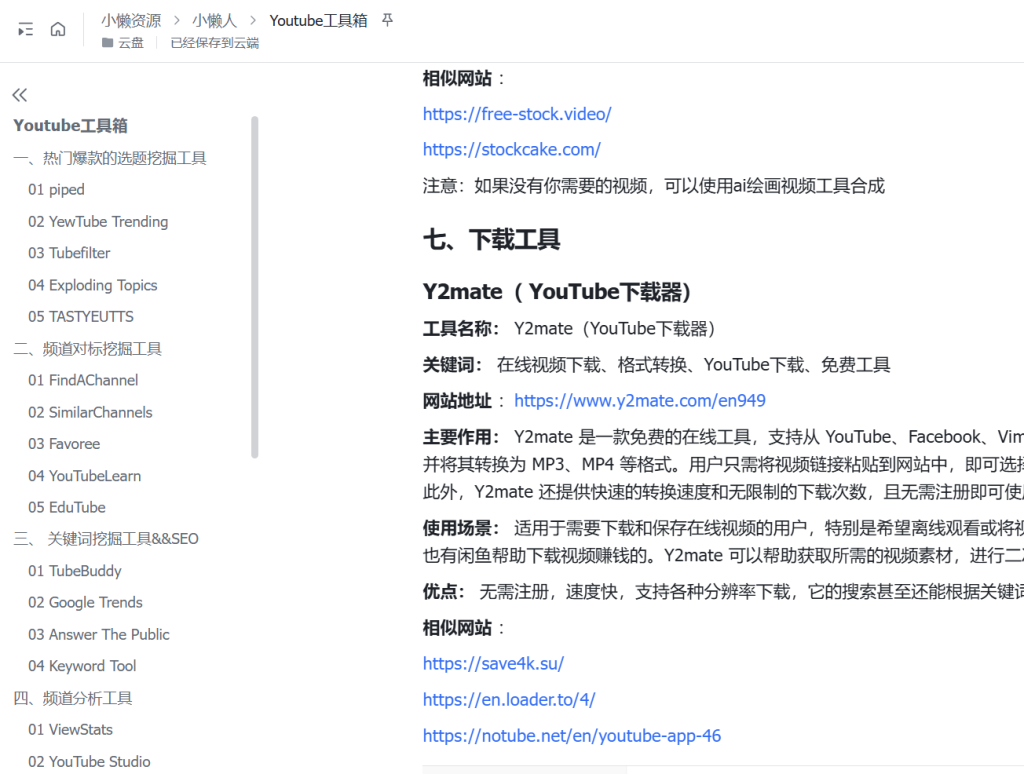Collapse the outline panel with double chevron
Viewport: 1024px width, 774px height.
tap(20, 95)
